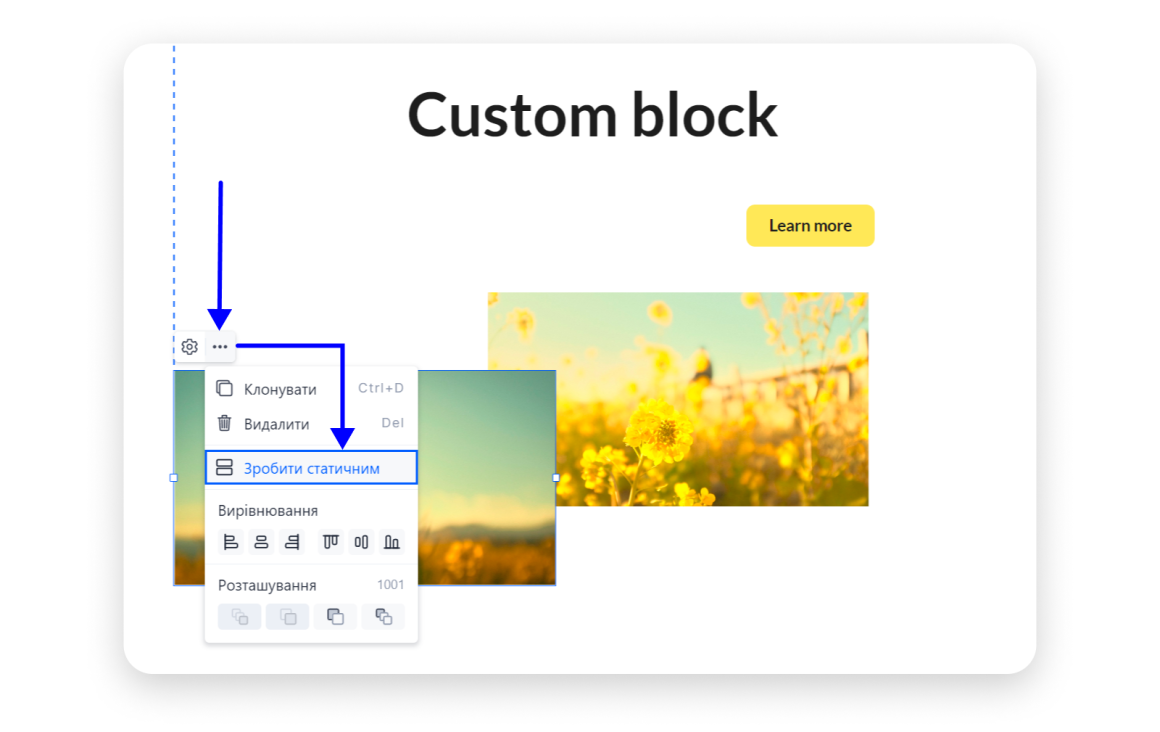Align element to left edge

pyautogui.click(x=231, y=542)
